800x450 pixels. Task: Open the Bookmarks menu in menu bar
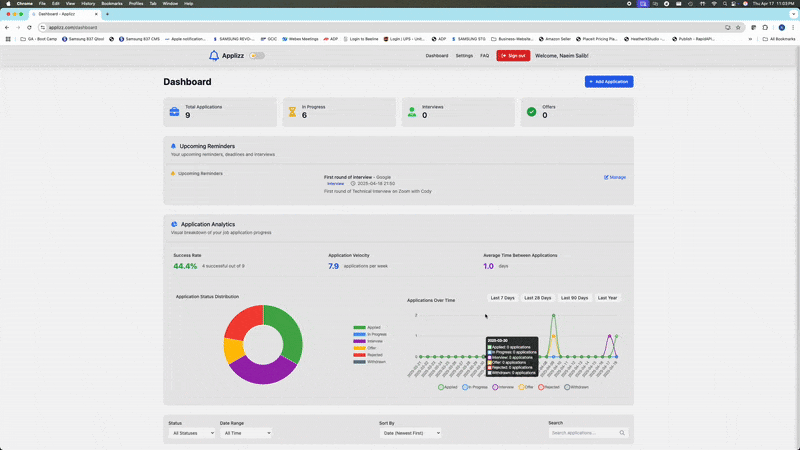(112, 4)
